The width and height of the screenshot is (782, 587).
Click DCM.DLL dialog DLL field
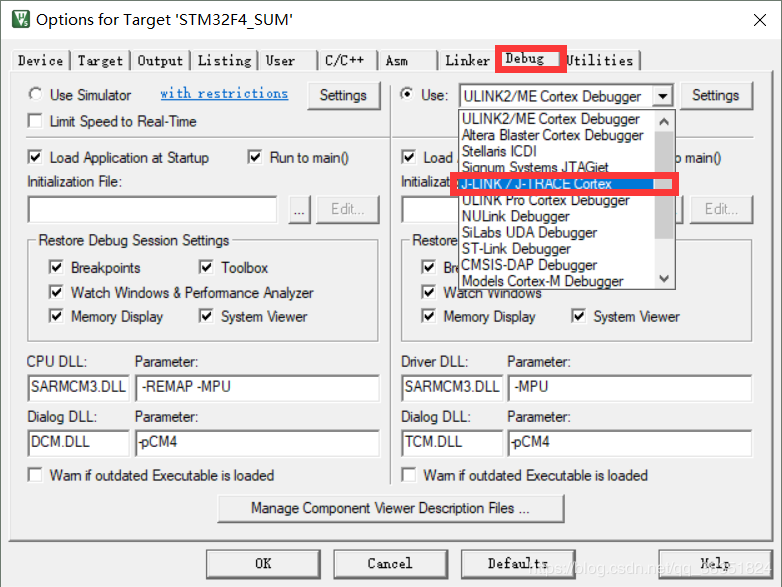pyautogui.click(x=78, y=443)
